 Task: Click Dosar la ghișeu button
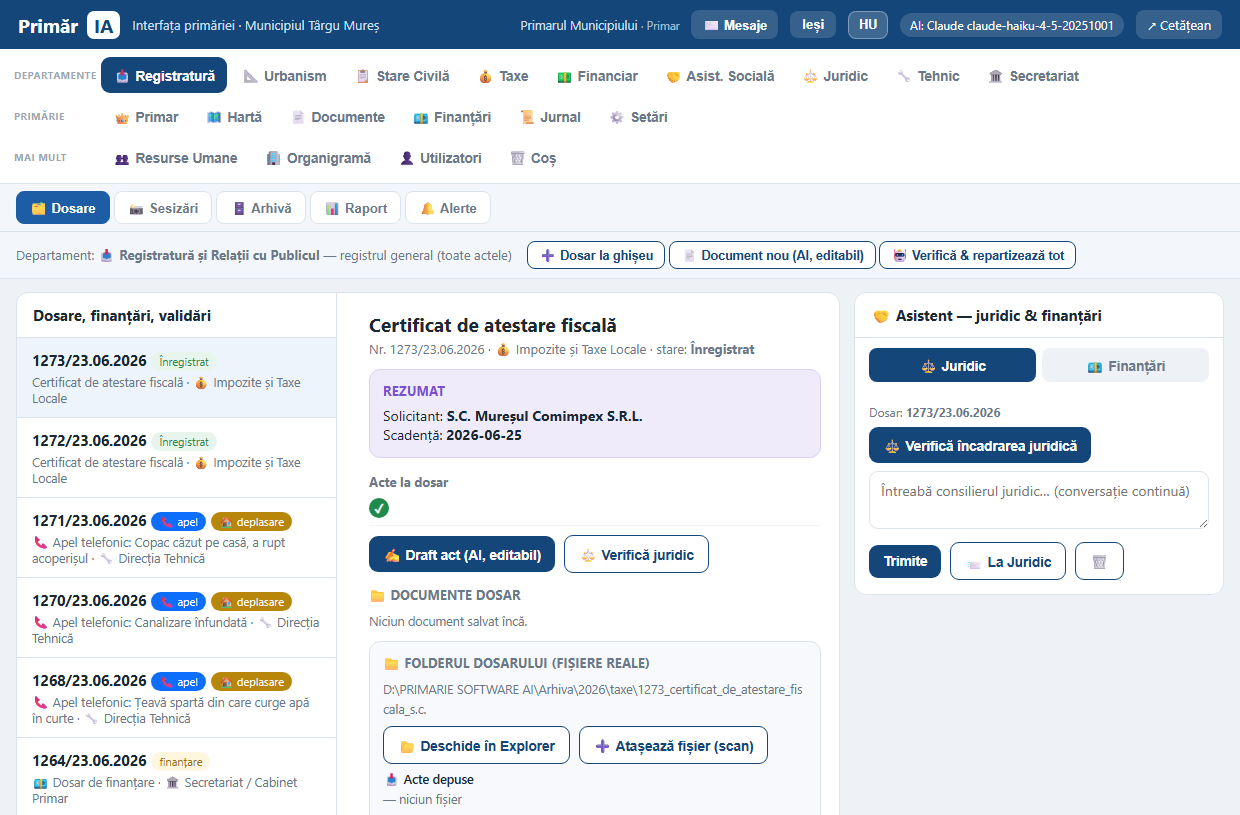[596, 255]
